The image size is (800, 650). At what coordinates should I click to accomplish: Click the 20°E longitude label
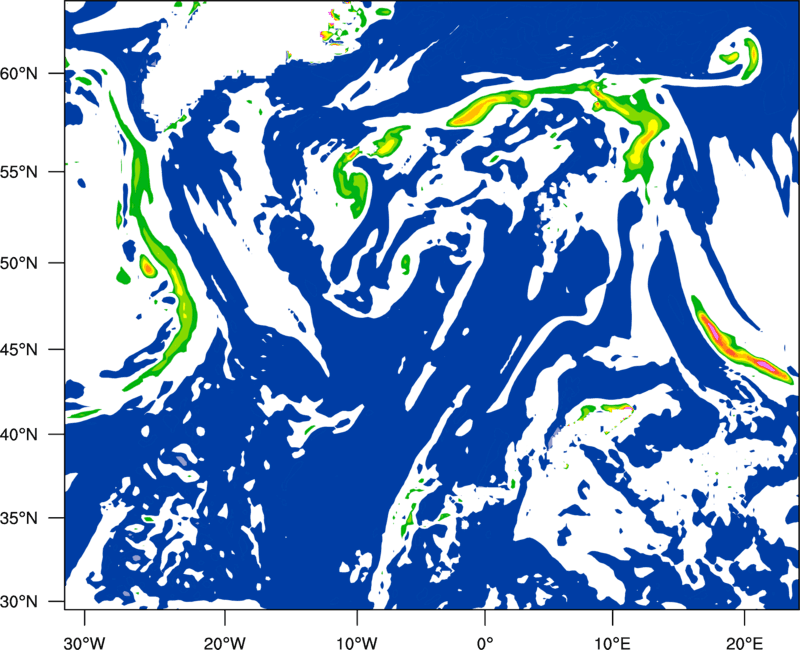743,643
